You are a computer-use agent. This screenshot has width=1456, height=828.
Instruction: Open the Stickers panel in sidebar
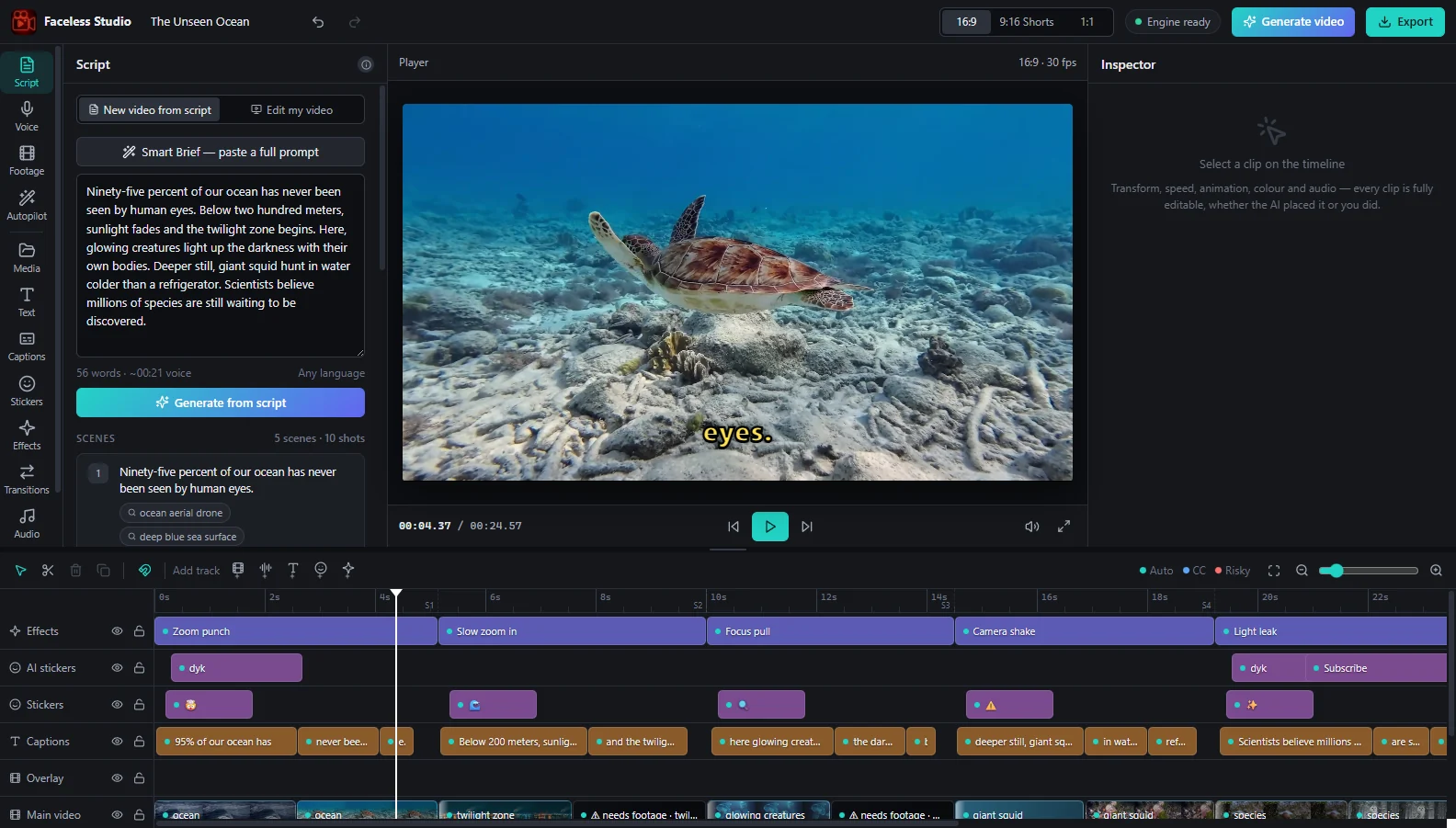[x=27, y=391]
